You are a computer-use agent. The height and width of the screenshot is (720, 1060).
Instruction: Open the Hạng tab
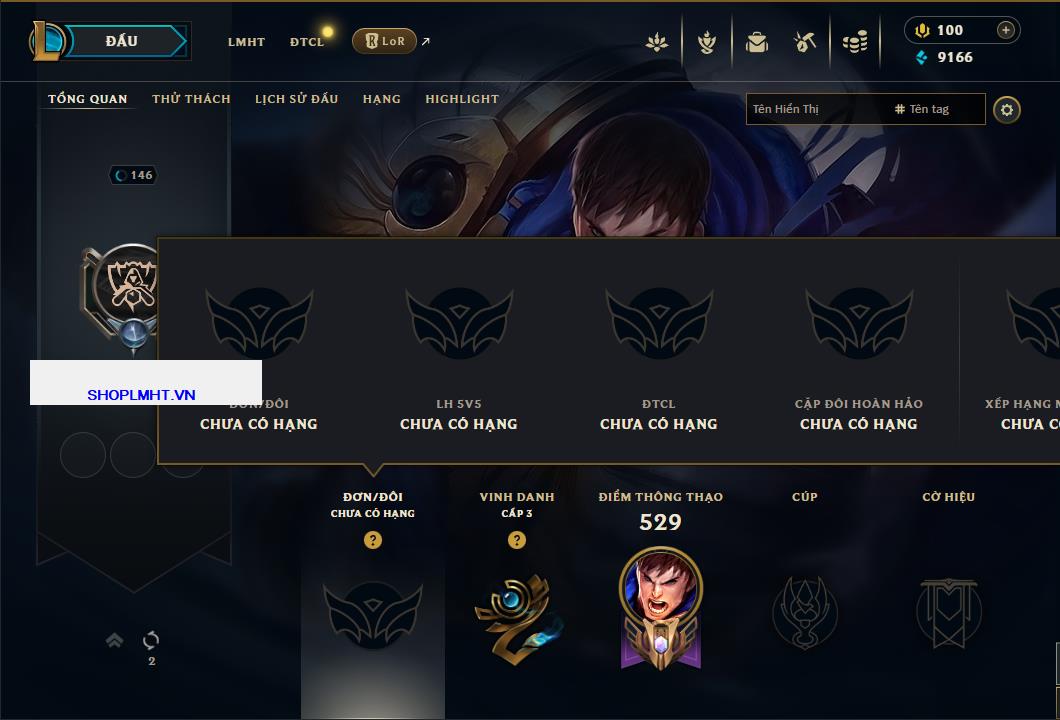[381, 99]
